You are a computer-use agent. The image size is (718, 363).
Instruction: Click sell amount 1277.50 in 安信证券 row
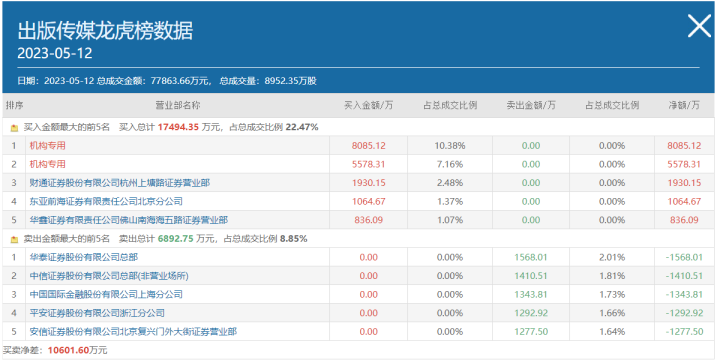(x=531, y=331)
